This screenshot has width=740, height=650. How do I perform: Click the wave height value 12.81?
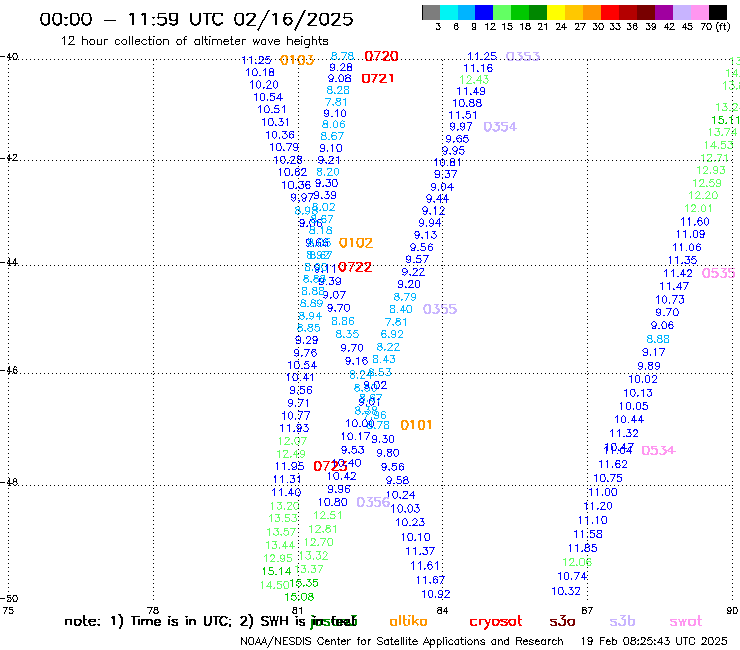[x=323, y=529]
